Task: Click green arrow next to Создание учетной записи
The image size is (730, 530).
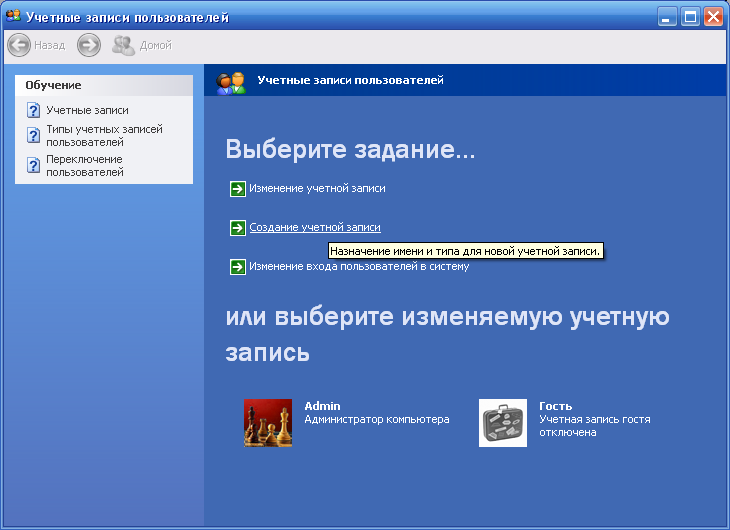Action: pos(237,228)
